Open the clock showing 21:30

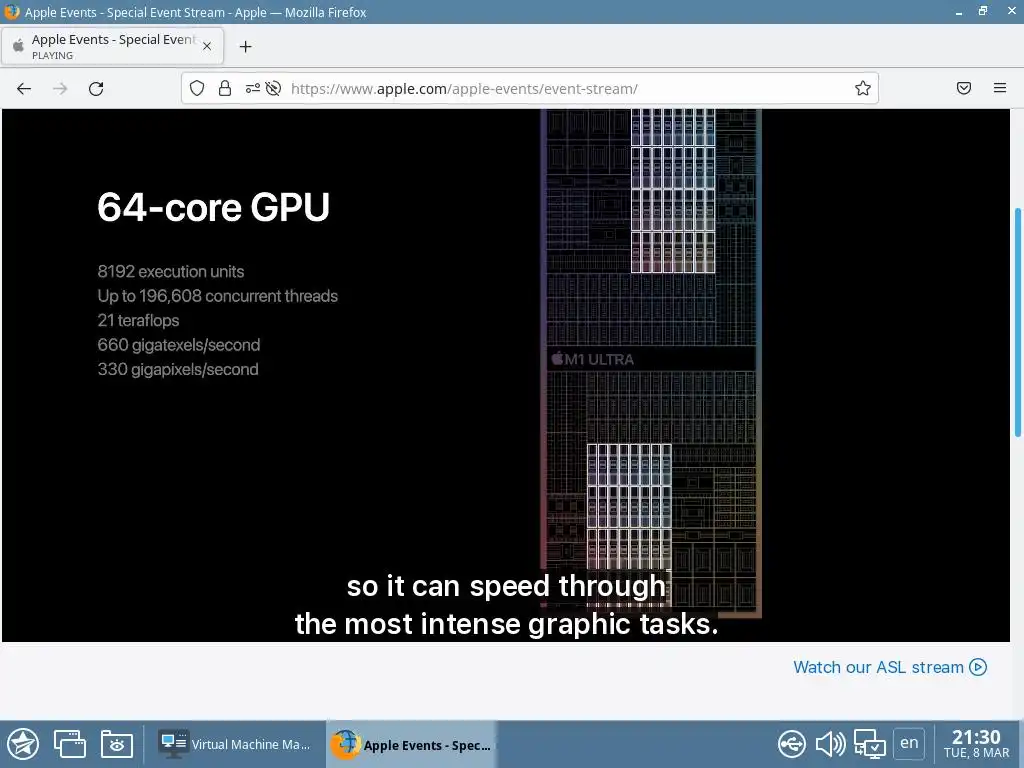coord(976,744)
